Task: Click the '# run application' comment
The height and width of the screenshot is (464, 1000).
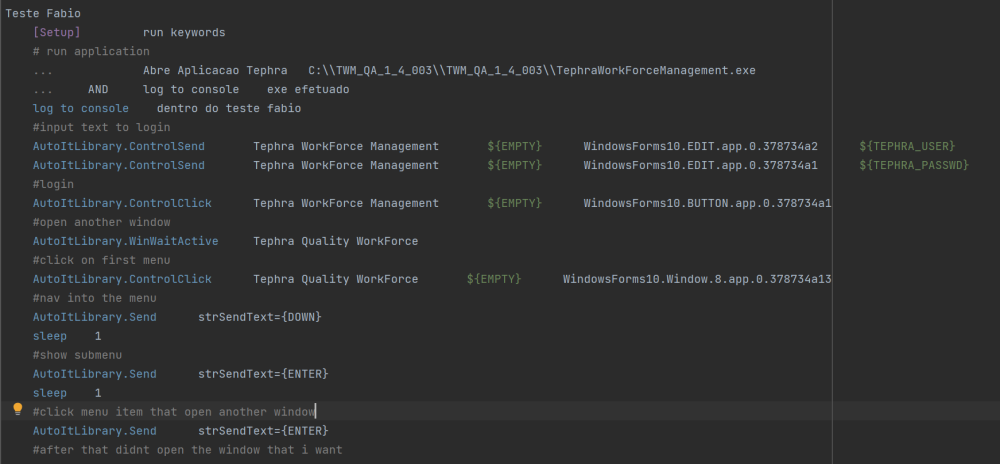Action: pos(91,52)
